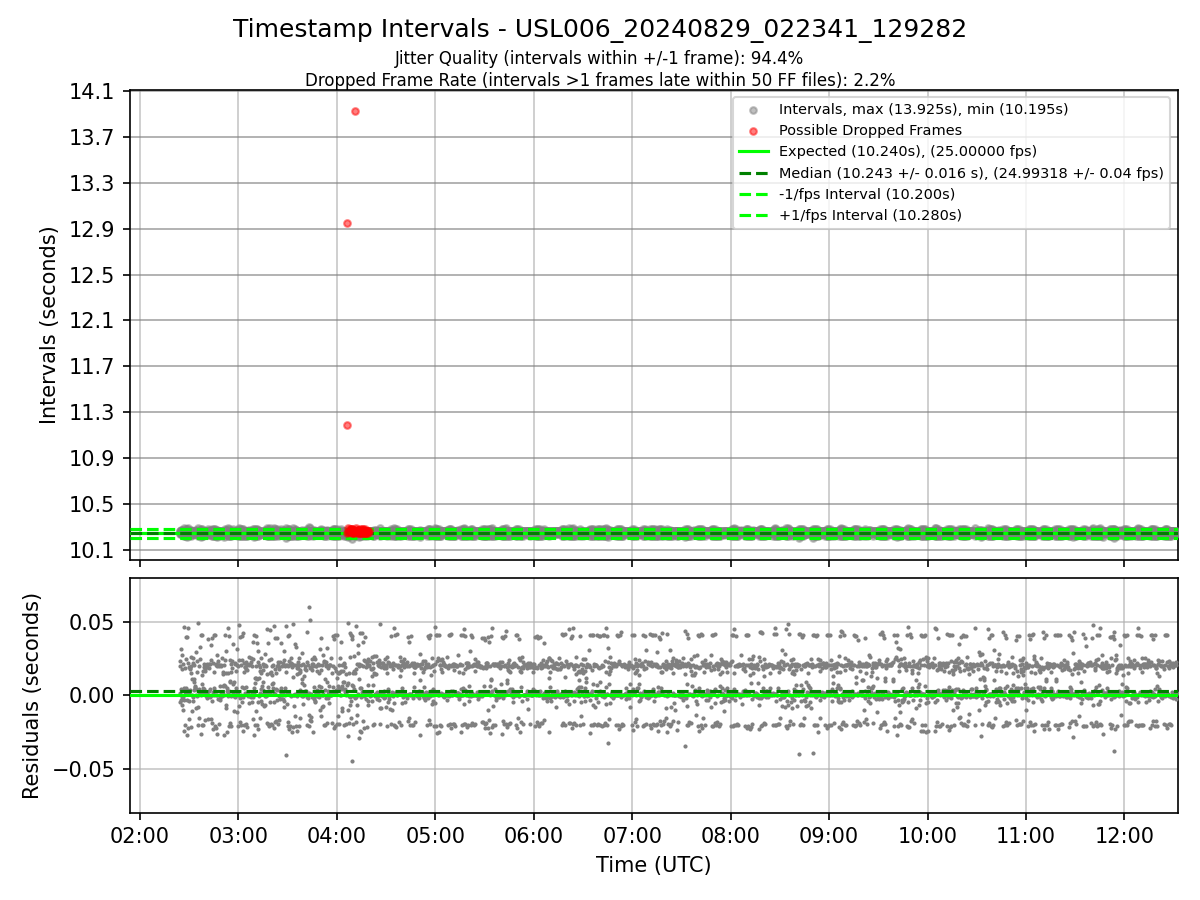The height and width of the screenshot is (900, 1200).
Task: Click the x-axis tick label '11:00'
Action: 1026,834
